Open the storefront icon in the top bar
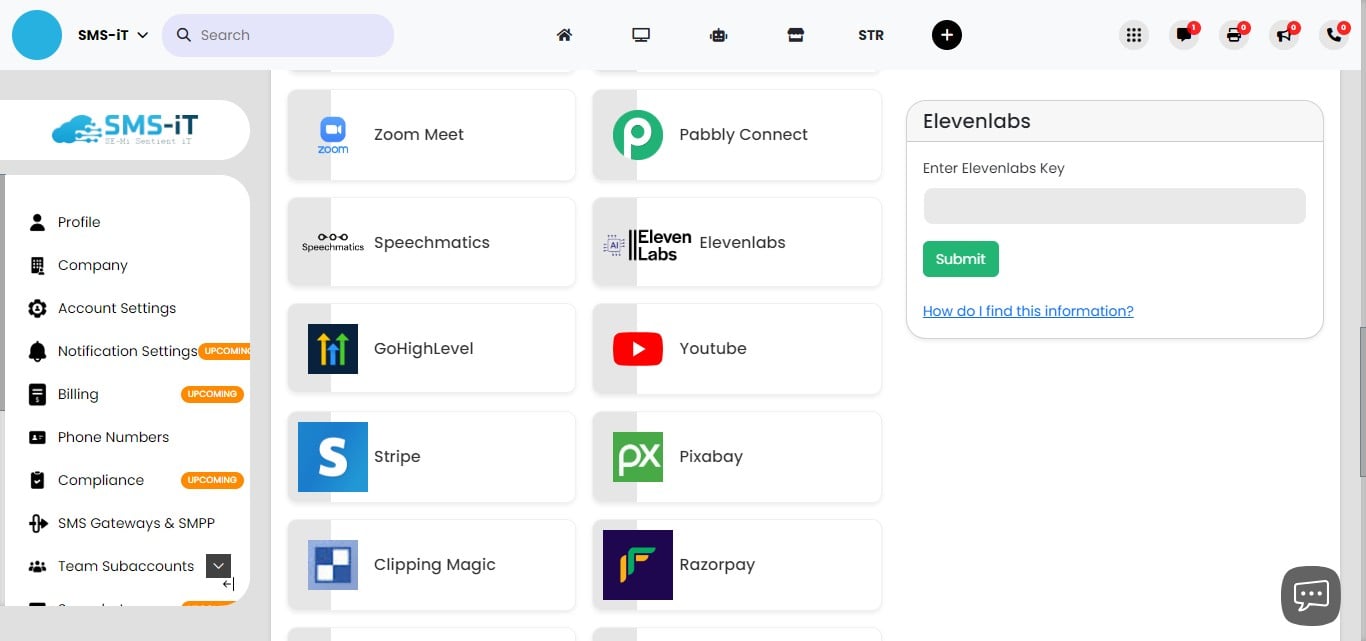Screen dimensions: 1366x641 point(795,34)
